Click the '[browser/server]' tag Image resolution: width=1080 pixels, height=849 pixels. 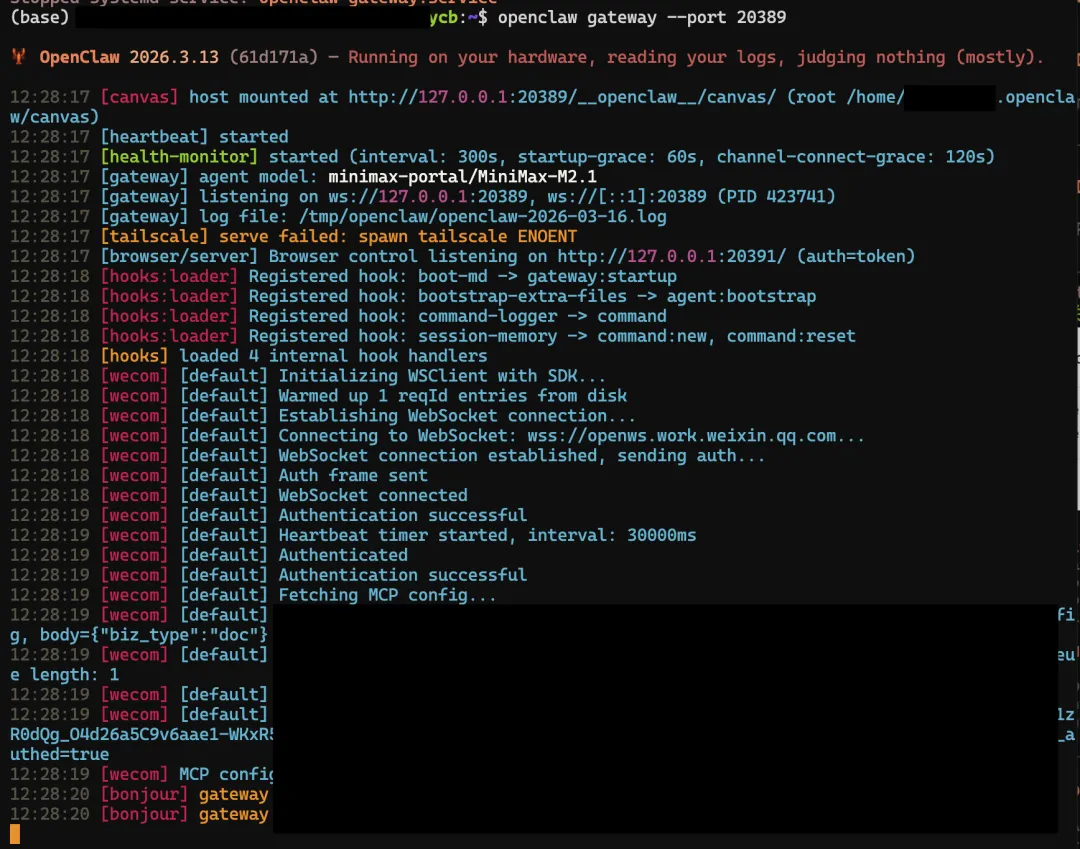click(x=179, y=257)
